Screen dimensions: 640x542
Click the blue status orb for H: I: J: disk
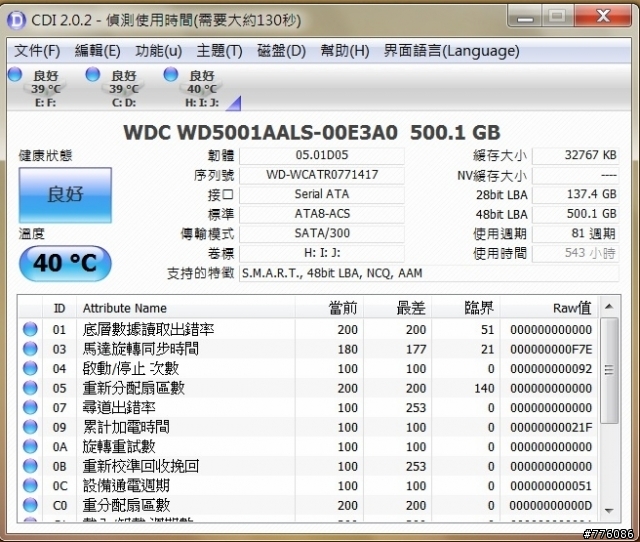171,74
